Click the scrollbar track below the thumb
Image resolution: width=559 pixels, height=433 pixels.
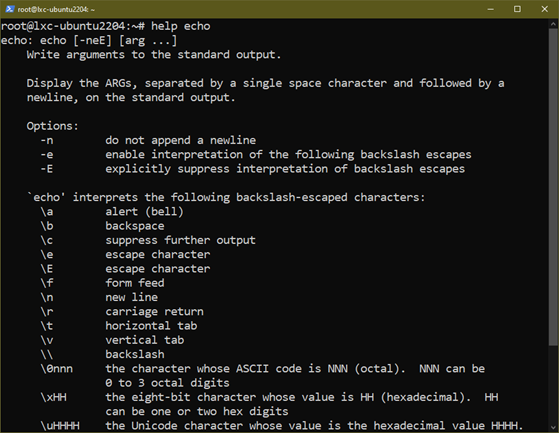pyautogui.click(x=553, y=383)
